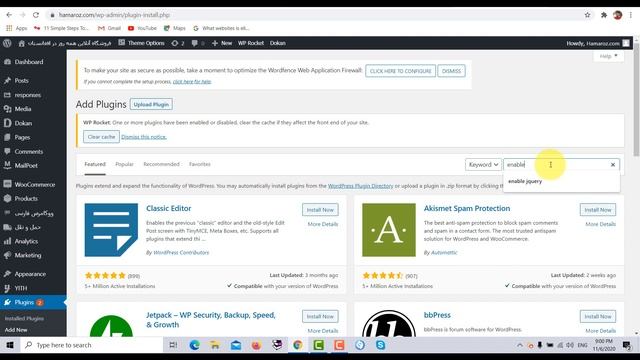The height and width of the screenshot is (360, 640).
Task: Open YITH in sidebar
Action: click(x=21, y=288)
